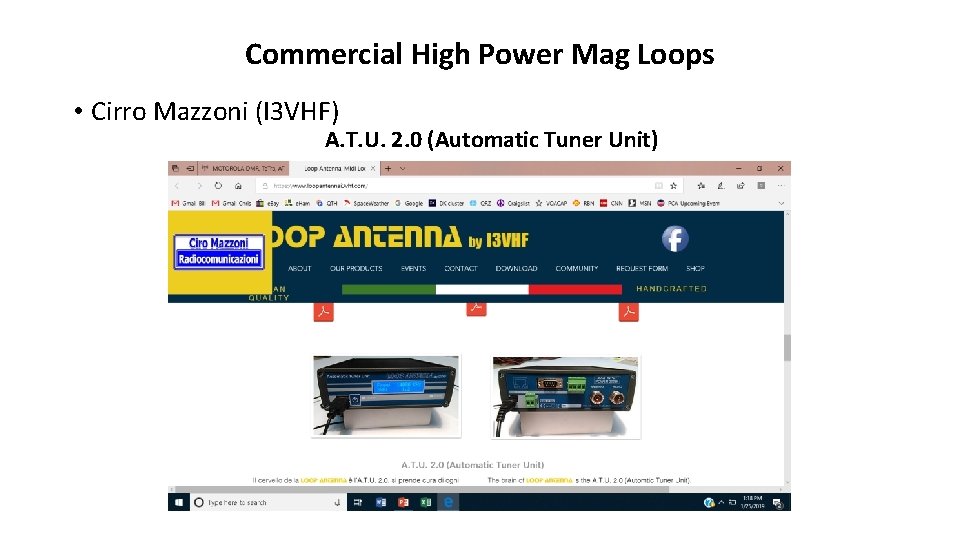
Task: Open the MSN bookmark
Action: [x=640, y=203]
